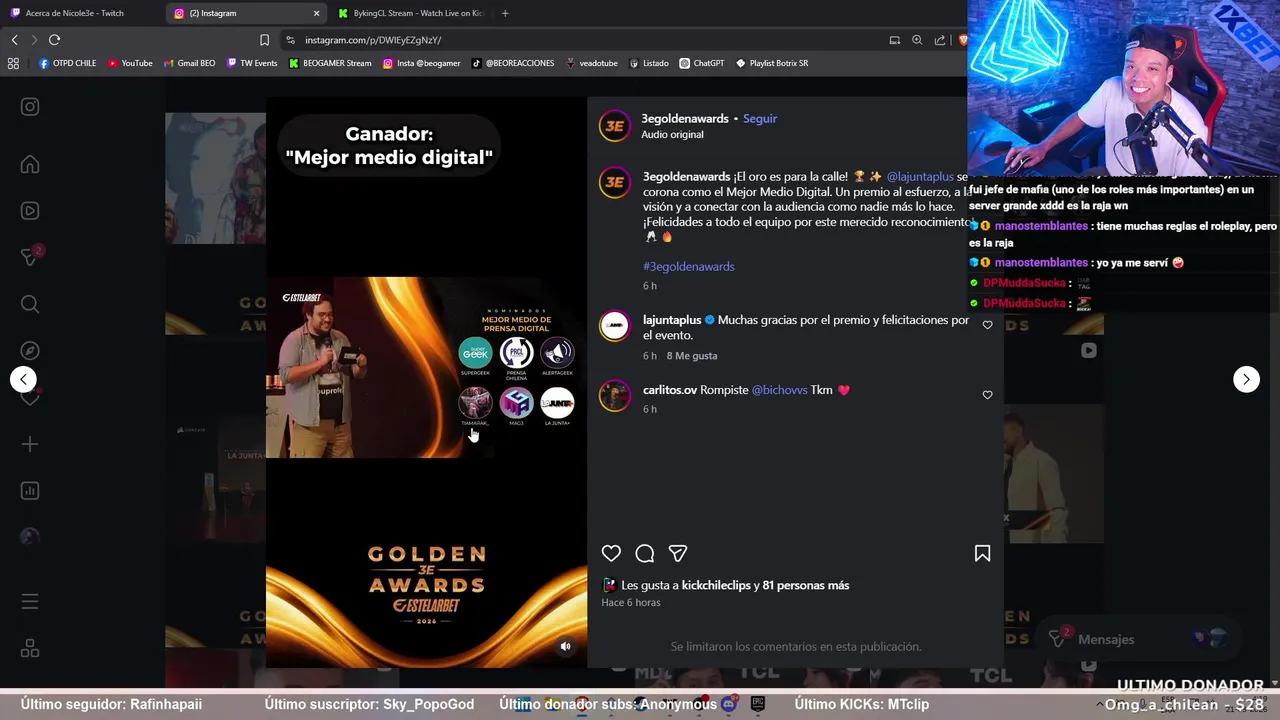Screen dimensions: 1280x720
Task: Go to the next post arrow
Action: pos(1246,379)
